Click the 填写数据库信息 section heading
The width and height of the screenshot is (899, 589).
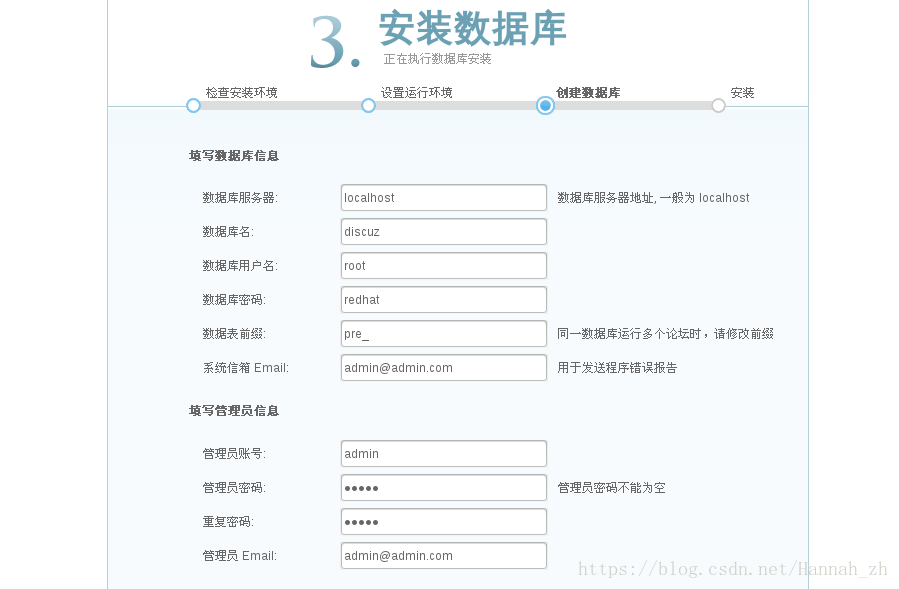[234, 156]
